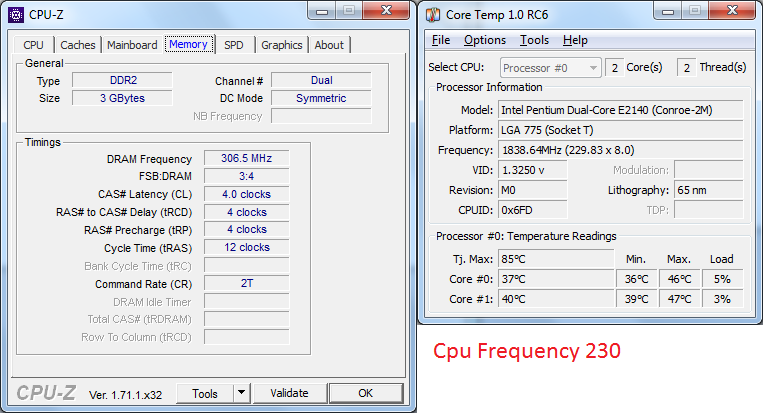Click the FSB:DRAM value 3:4

point(247,176)
